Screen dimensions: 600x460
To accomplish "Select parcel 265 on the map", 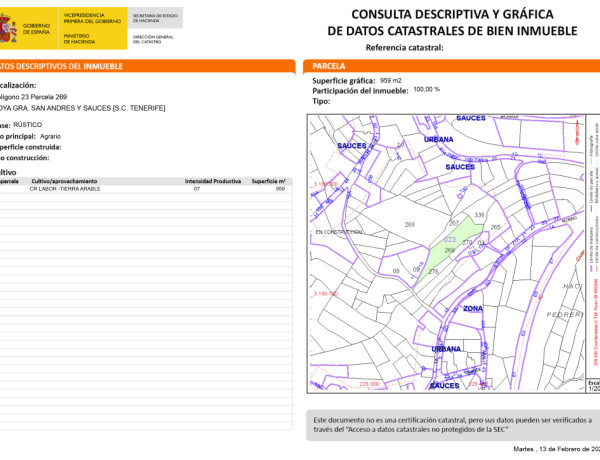I will (495, 227).
